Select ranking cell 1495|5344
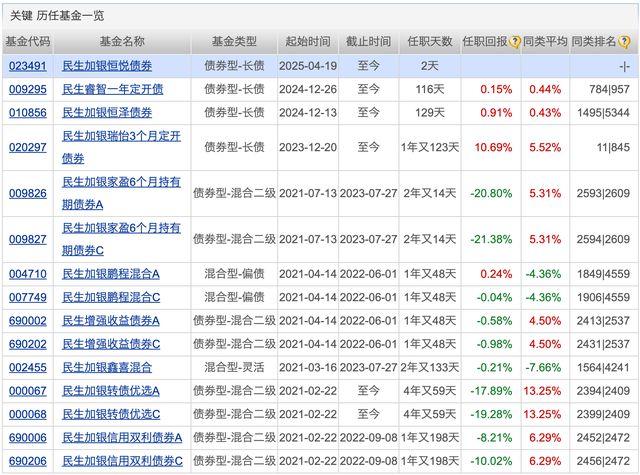The width and height of the screenshot is (640, 475). pyautogui.click(x=603, y=113)
